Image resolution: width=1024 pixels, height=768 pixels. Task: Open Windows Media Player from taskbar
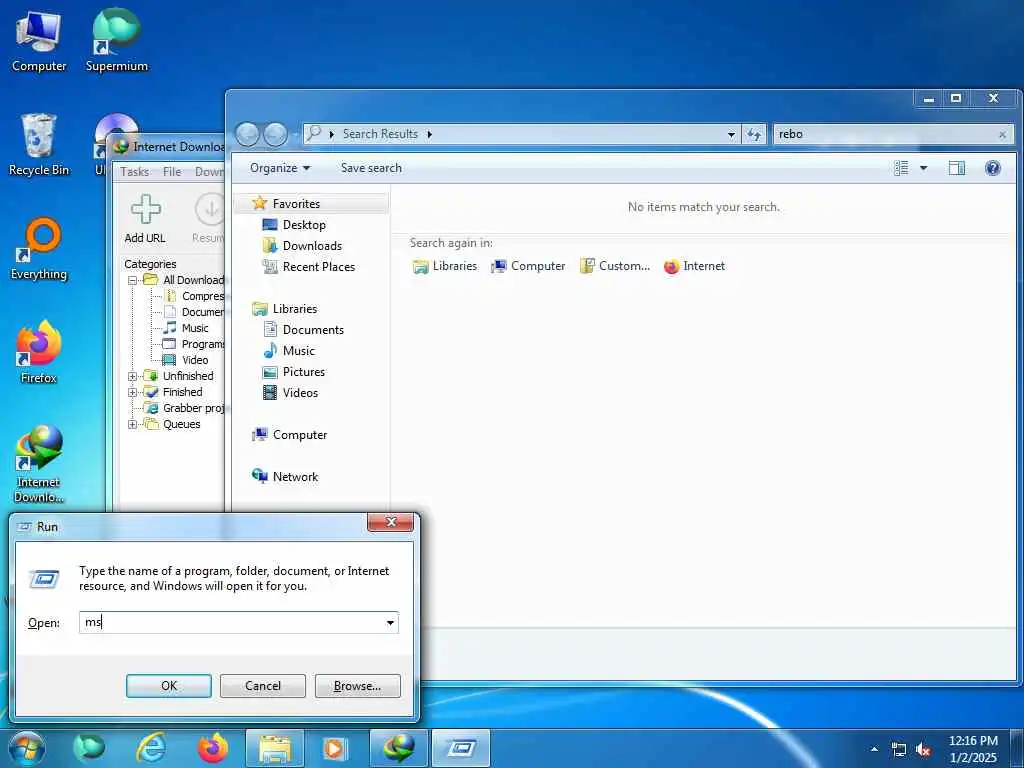pyautogui.click(x=335, y=748)
